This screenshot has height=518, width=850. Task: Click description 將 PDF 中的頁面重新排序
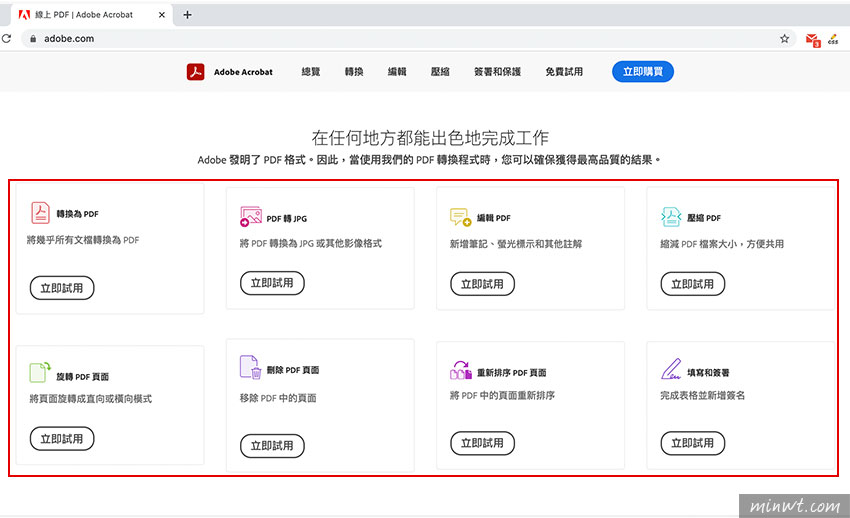(x=503, y=396)
